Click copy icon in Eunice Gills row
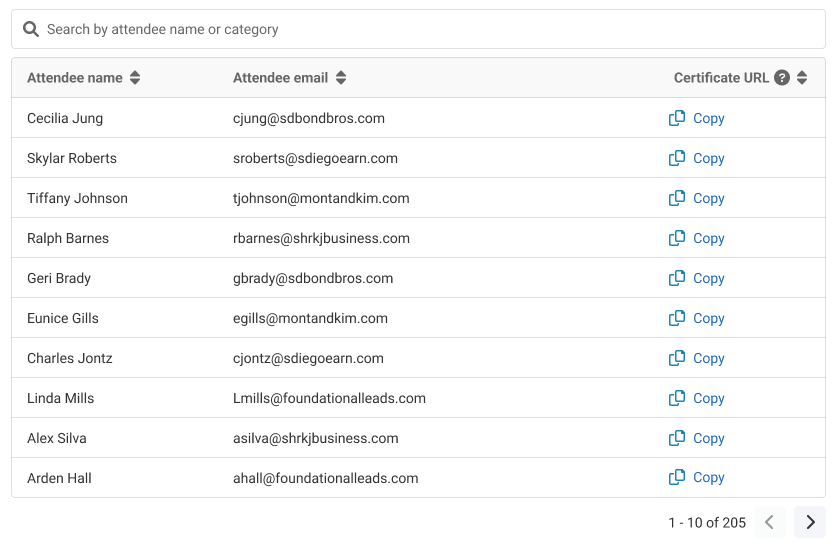 [677, 318]
